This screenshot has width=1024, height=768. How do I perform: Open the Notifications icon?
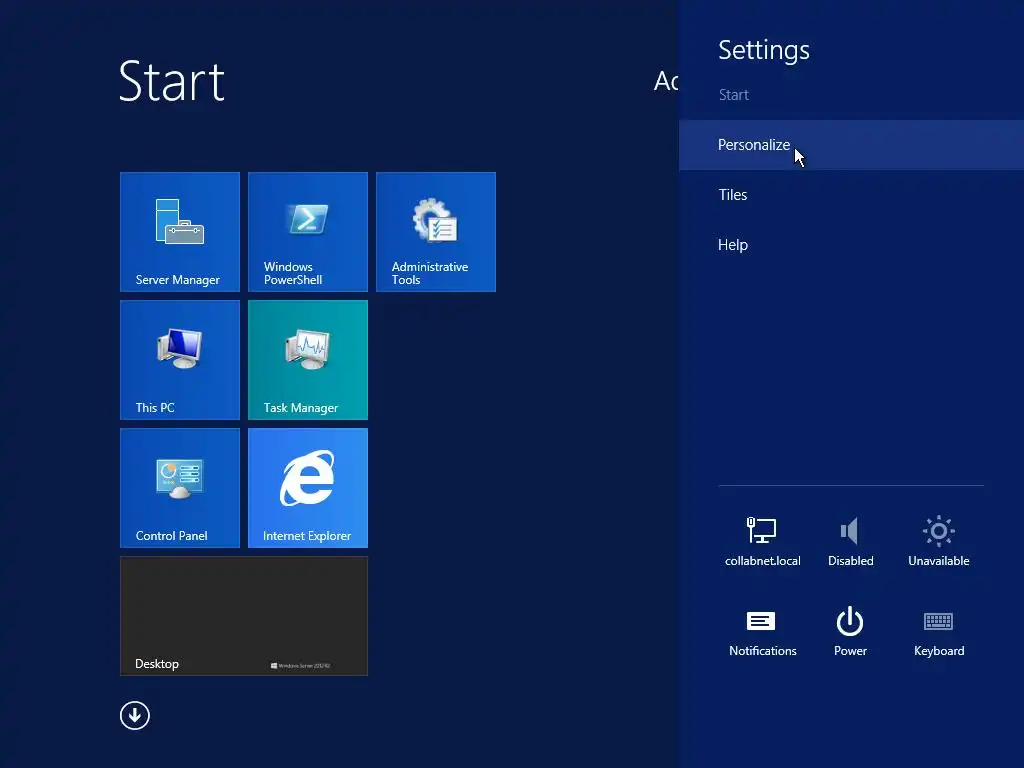(x=762, y=631)
